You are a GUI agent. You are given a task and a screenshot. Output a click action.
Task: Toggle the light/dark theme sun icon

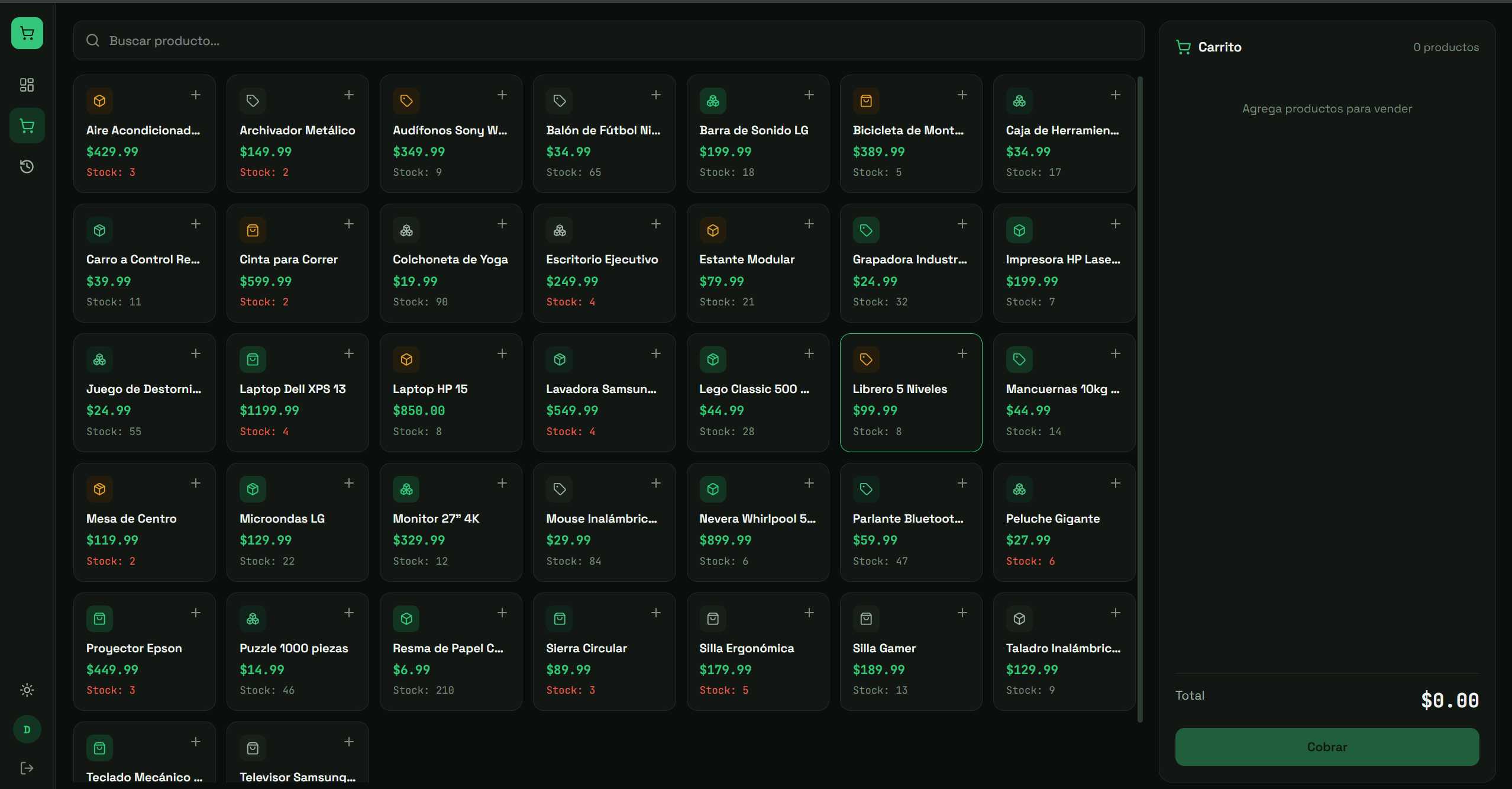point(27,690)
